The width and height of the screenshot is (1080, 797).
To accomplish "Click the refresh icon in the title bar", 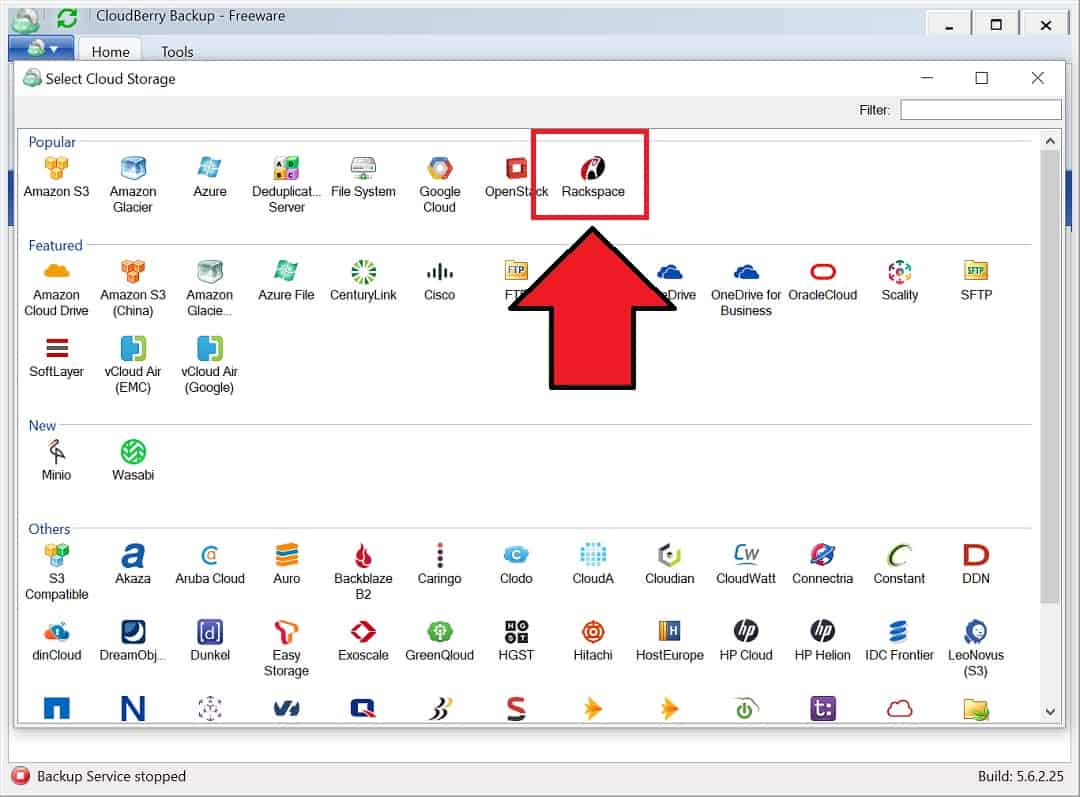I will click(66, 16).
